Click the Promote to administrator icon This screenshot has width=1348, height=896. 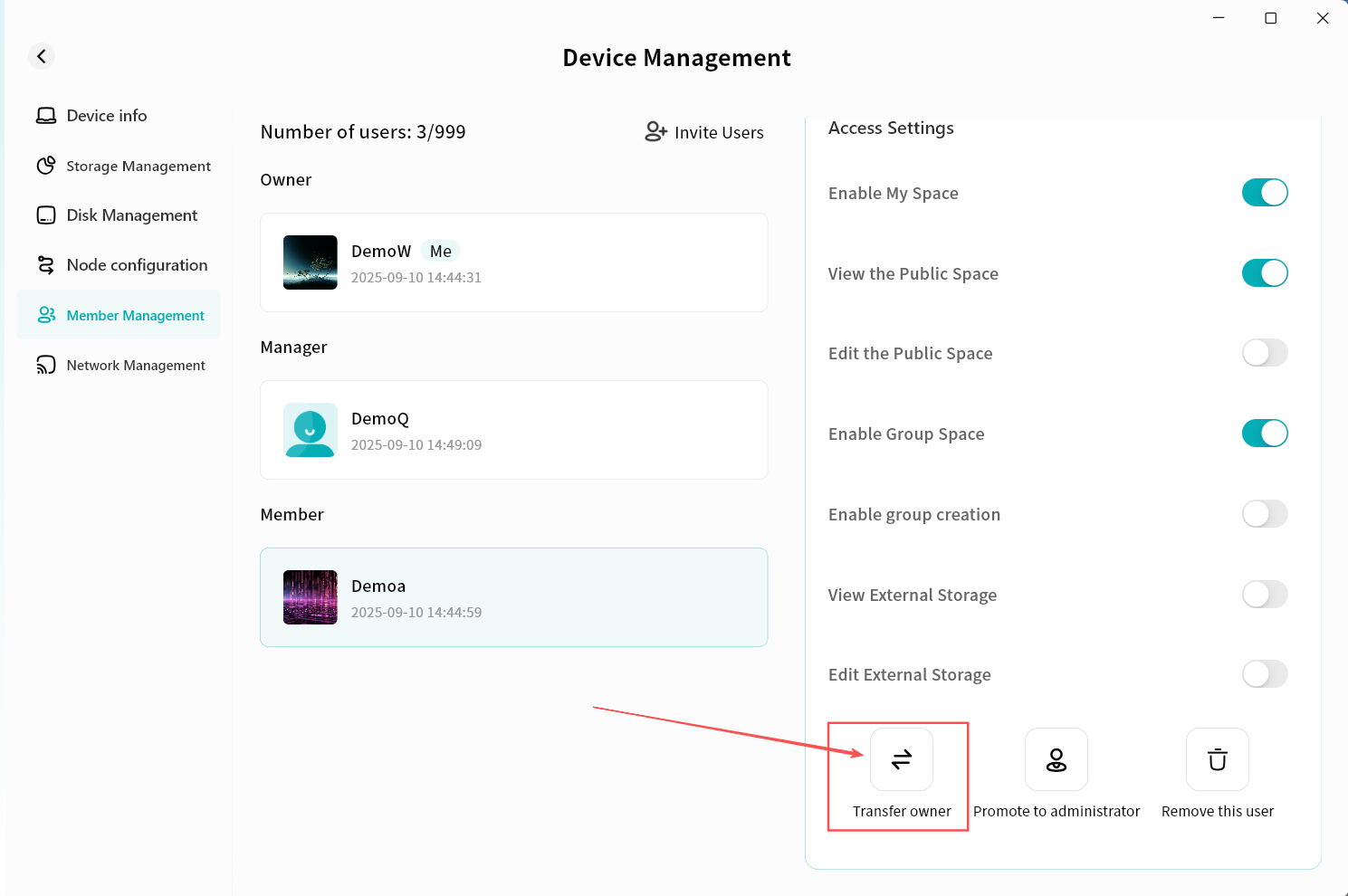[1056, 759]
